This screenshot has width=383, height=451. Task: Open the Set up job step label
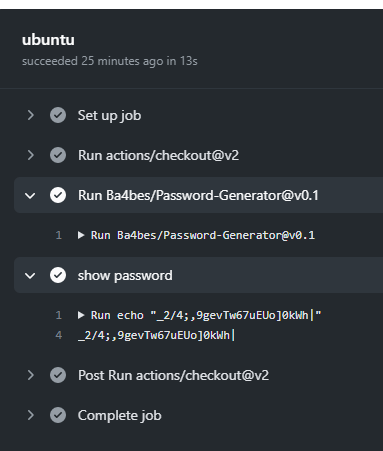[109, 116]
